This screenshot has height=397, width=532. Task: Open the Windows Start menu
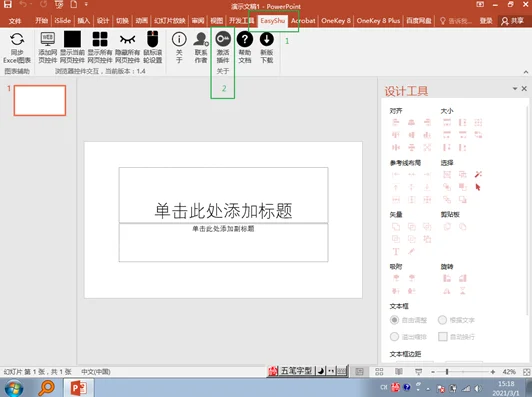pos(14,388)
